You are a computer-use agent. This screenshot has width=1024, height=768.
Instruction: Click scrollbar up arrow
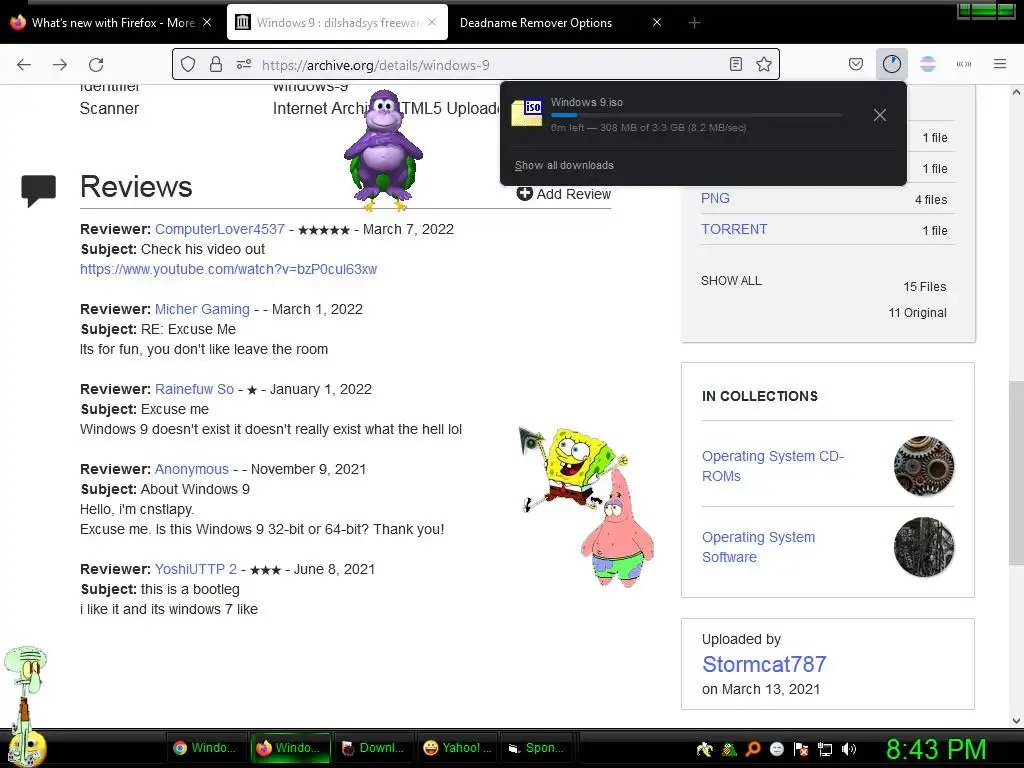tap(1016, 92)
